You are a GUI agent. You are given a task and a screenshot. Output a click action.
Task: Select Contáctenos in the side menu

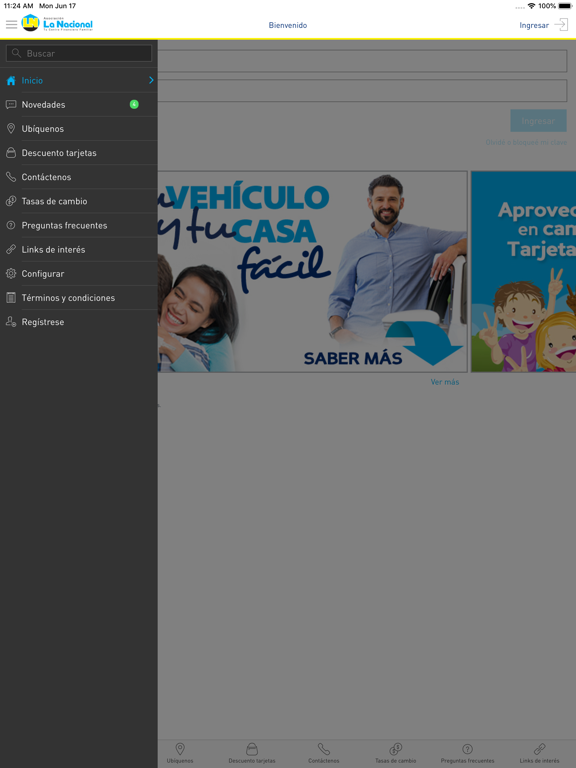pos(78,177)
